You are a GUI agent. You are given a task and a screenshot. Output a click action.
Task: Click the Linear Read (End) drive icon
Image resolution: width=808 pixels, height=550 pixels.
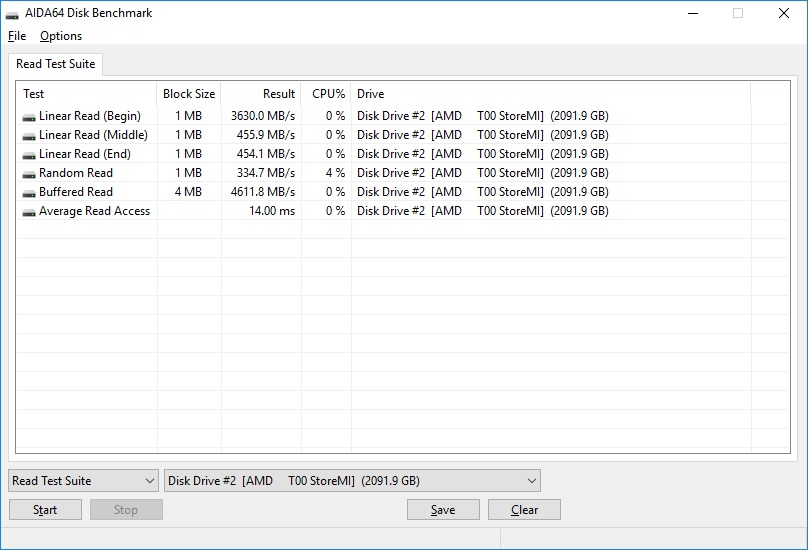(29, 156)
